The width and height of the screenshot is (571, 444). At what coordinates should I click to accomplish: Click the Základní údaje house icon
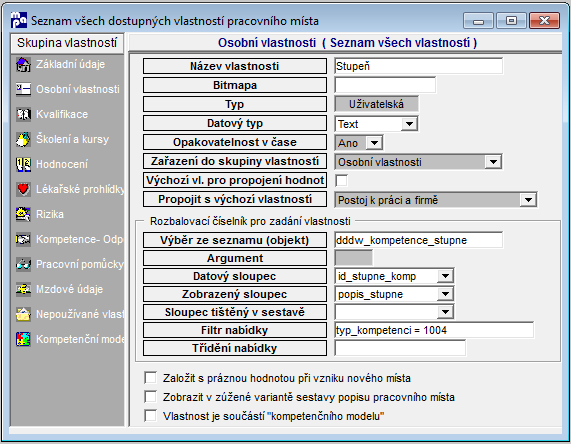(23, 65)
